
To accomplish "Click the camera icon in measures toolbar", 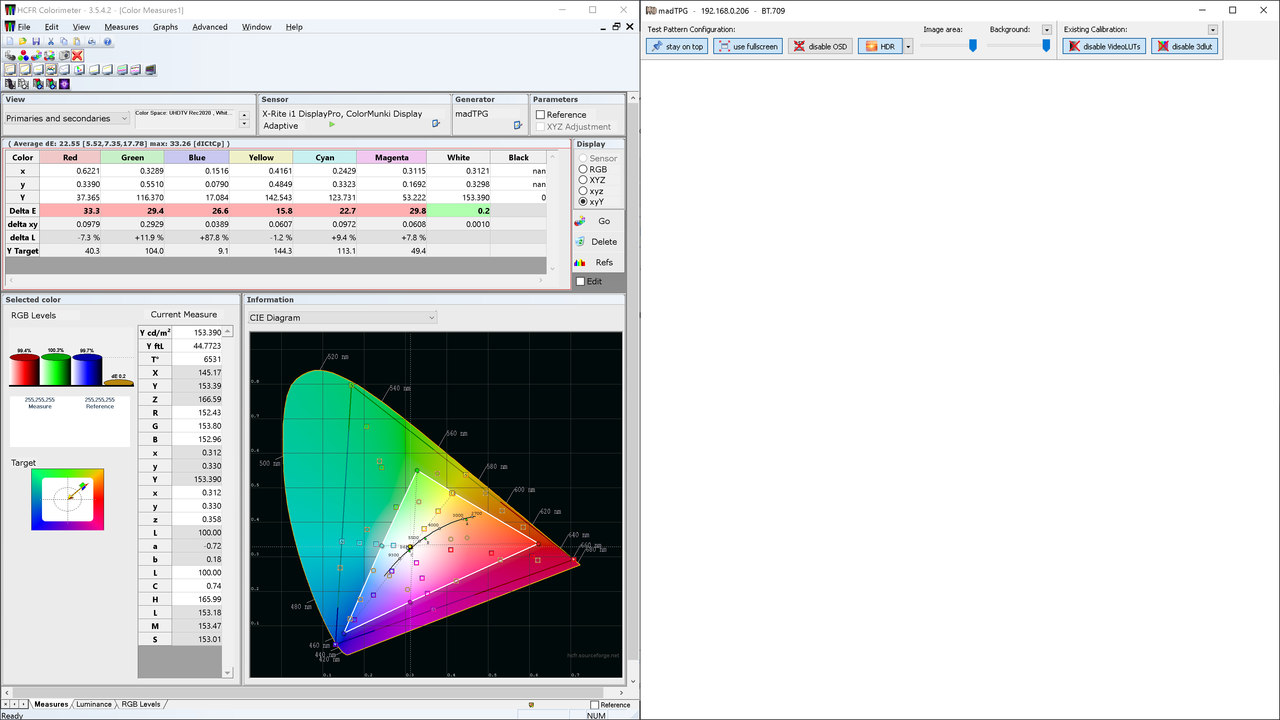I will [64, 55].
